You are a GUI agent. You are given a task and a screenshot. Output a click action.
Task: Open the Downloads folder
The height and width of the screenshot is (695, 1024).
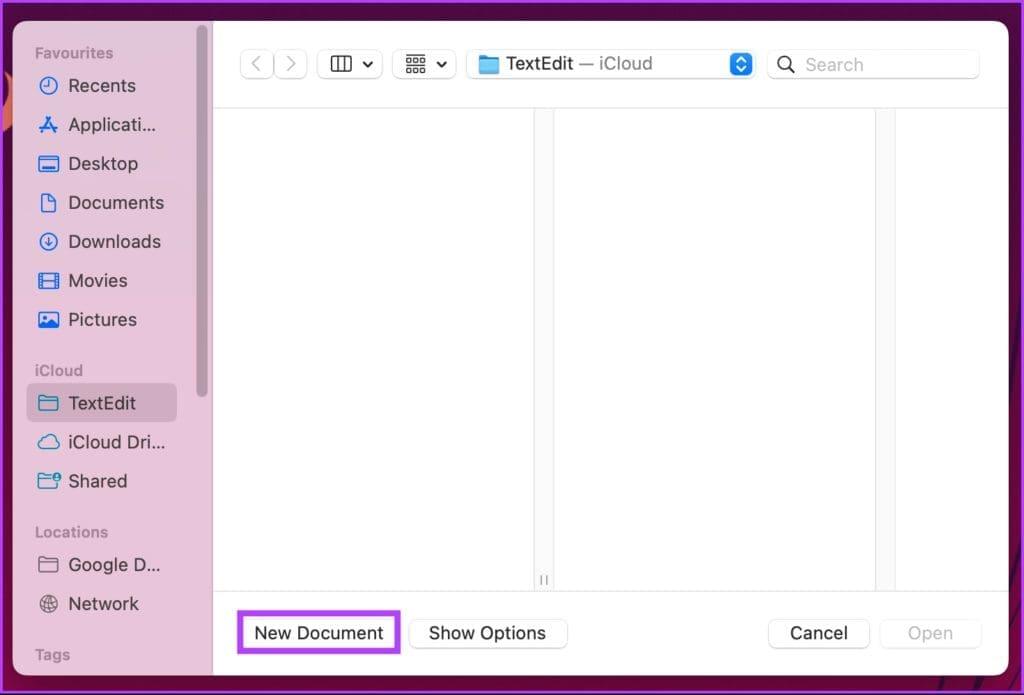point(114,241)
